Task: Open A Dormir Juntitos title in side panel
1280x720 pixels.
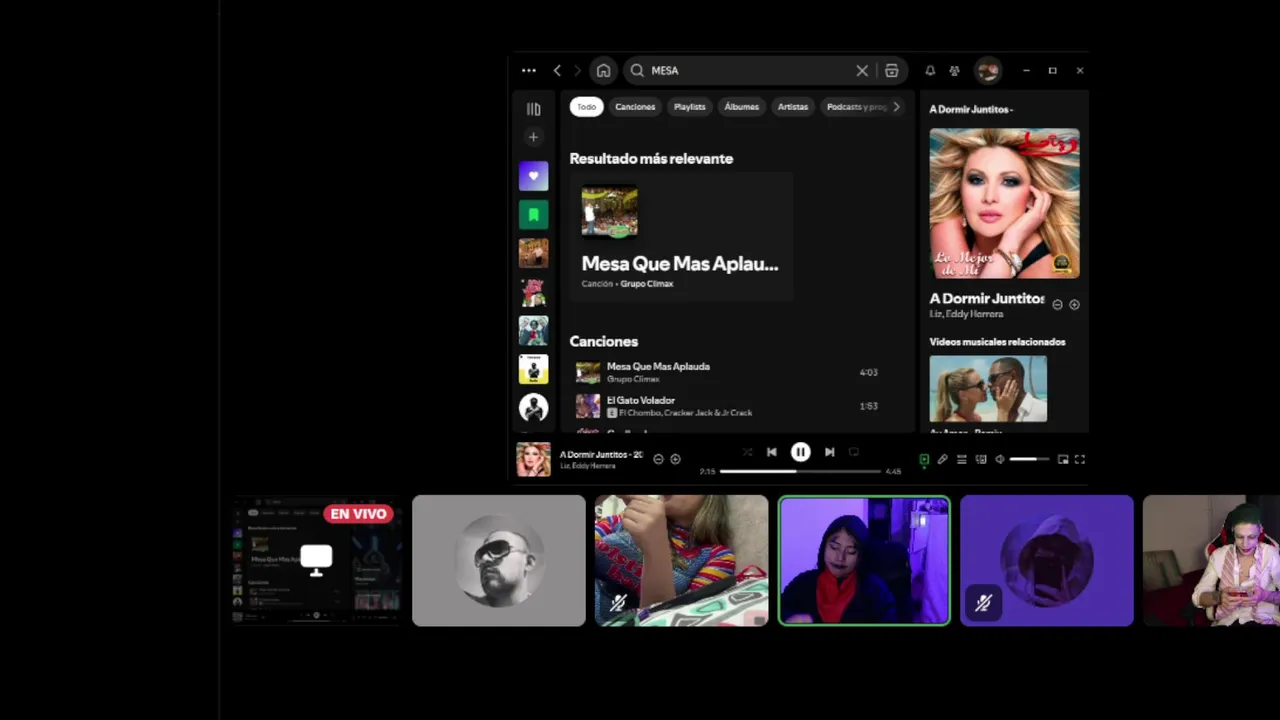Action: [x=987, y=298]
